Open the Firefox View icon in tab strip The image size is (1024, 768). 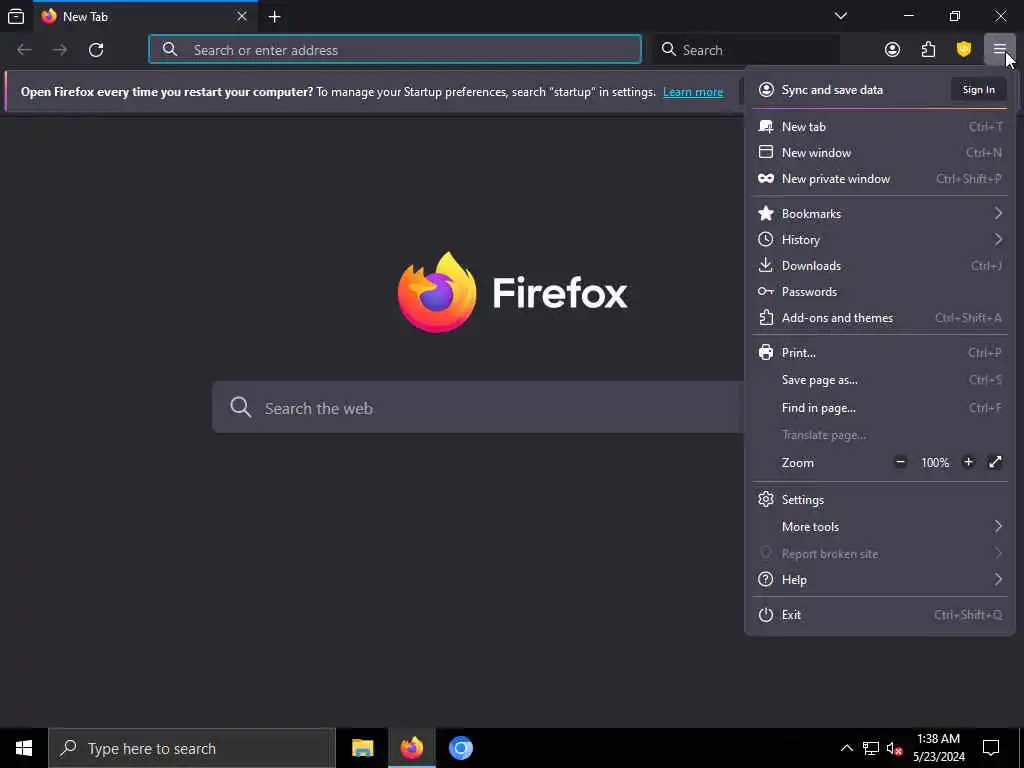16,16
